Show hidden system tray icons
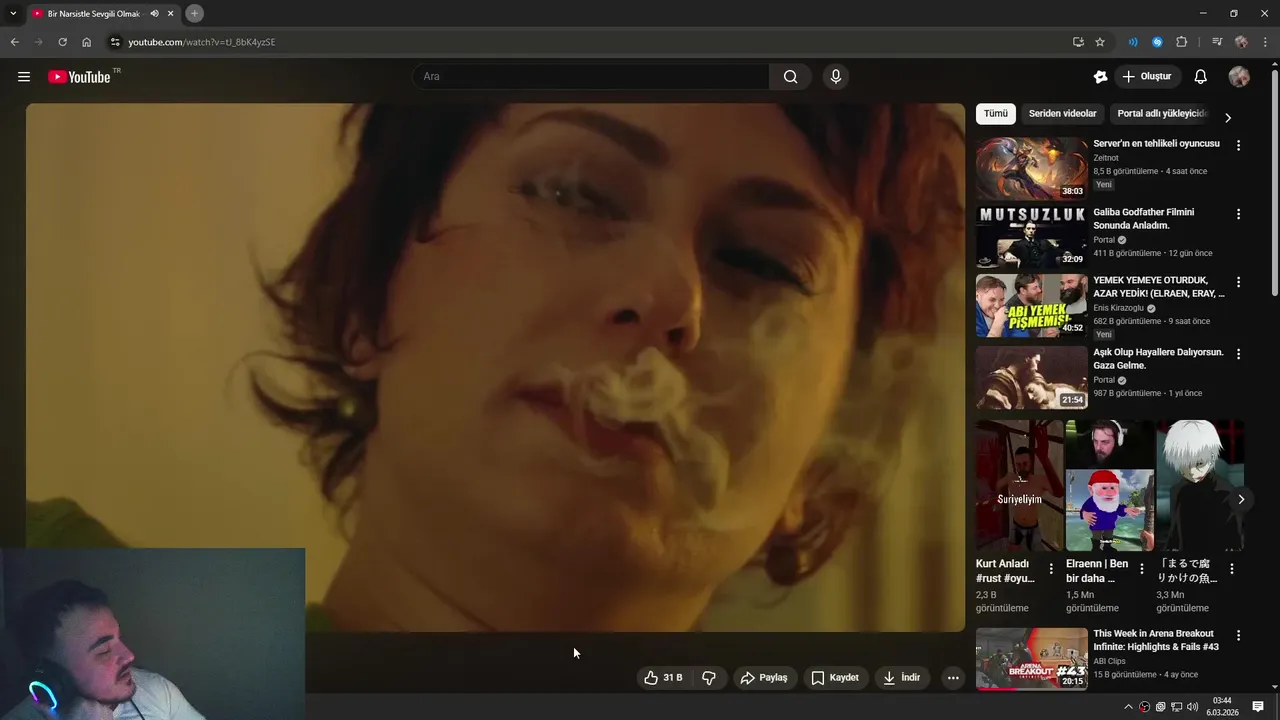The image size is (1280, 720). click(x=1129, y=707)
